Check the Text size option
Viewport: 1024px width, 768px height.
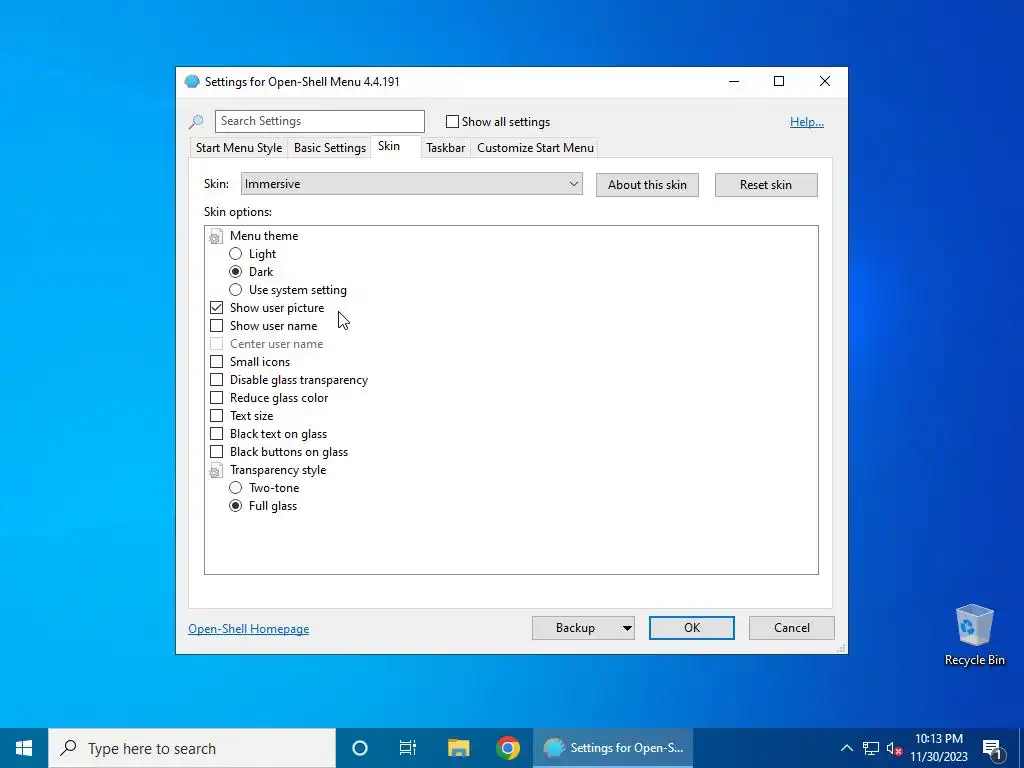(x=216, y=416)
